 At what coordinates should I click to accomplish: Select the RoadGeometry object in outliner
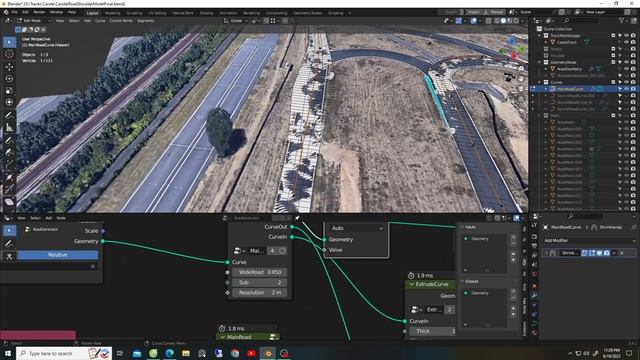pos(569,69)
